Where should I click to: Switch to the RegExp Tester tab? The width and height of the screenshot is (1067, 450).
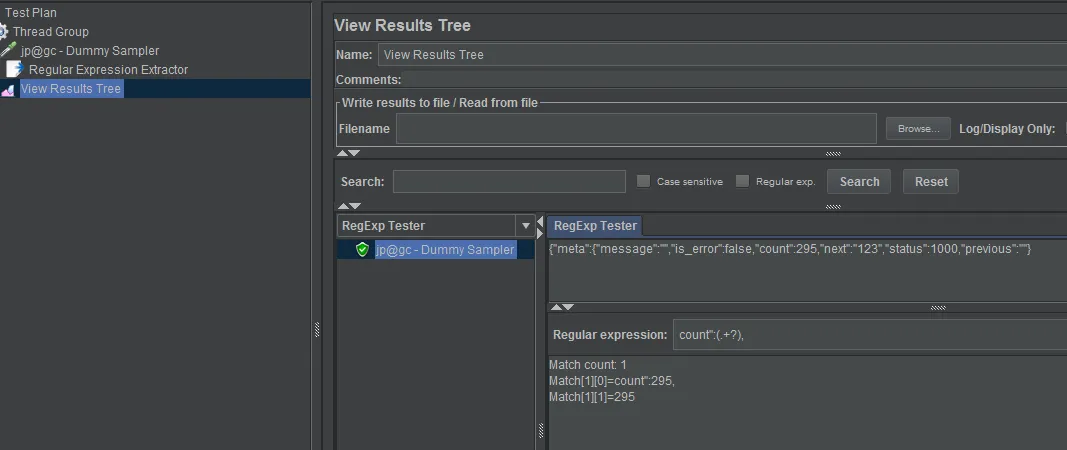(x=595, y=225)
